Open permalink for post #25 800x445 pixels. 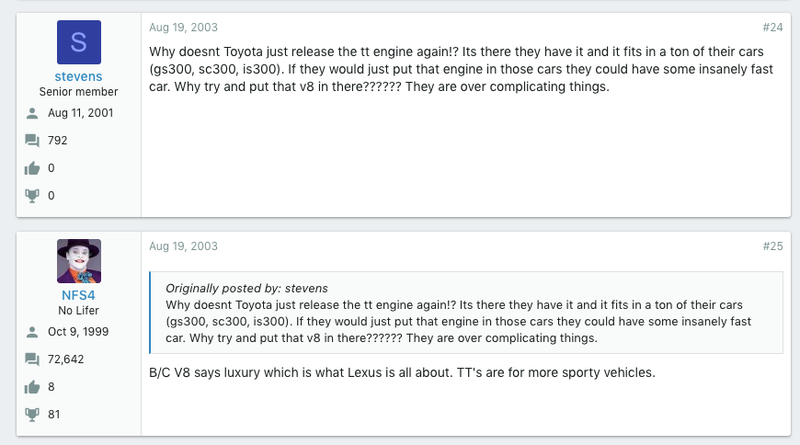[x=772, y=246]
